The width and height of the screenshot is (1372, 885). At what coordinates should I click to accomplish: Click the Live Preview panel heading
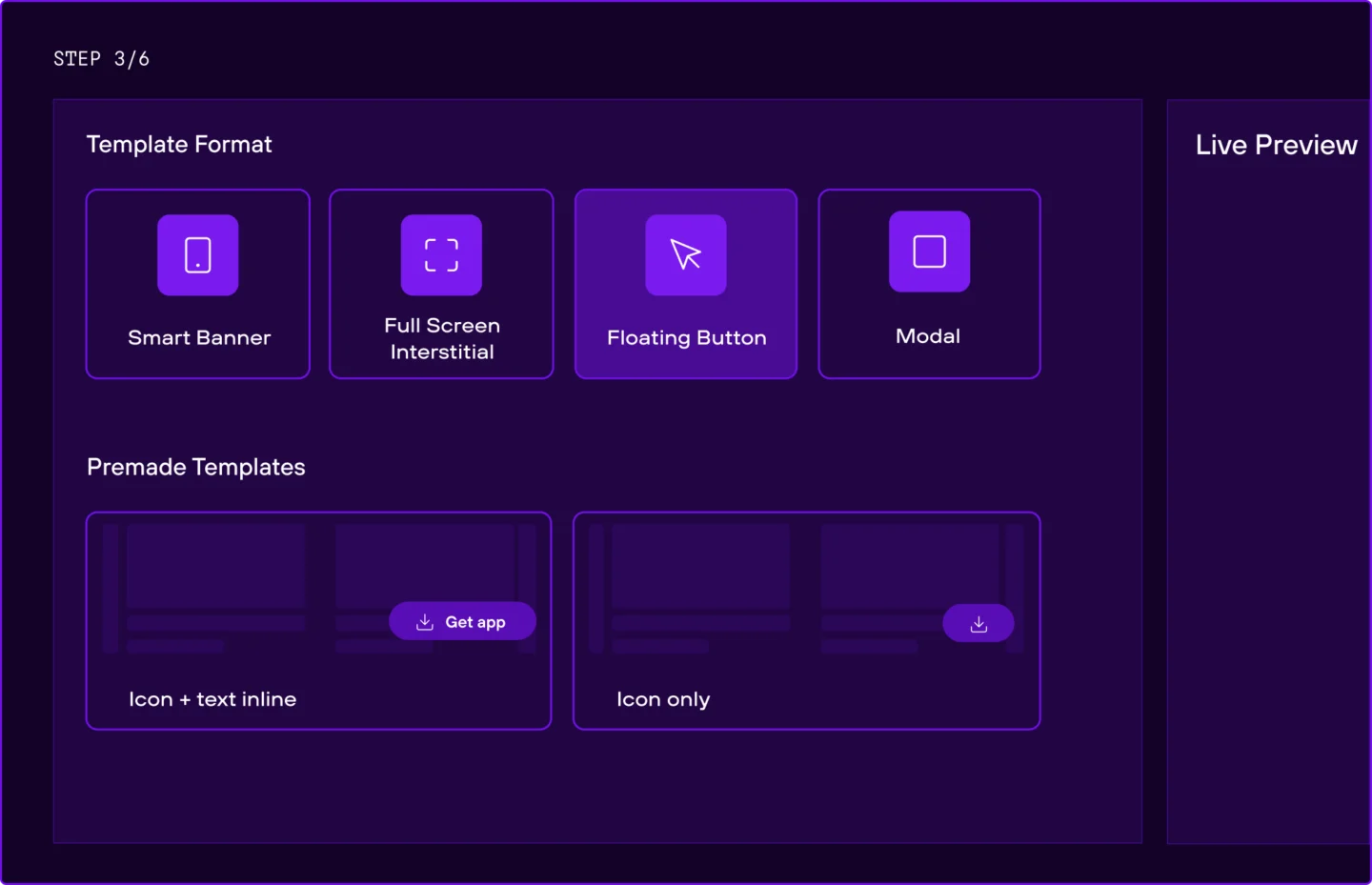(x=1276, y=145)
